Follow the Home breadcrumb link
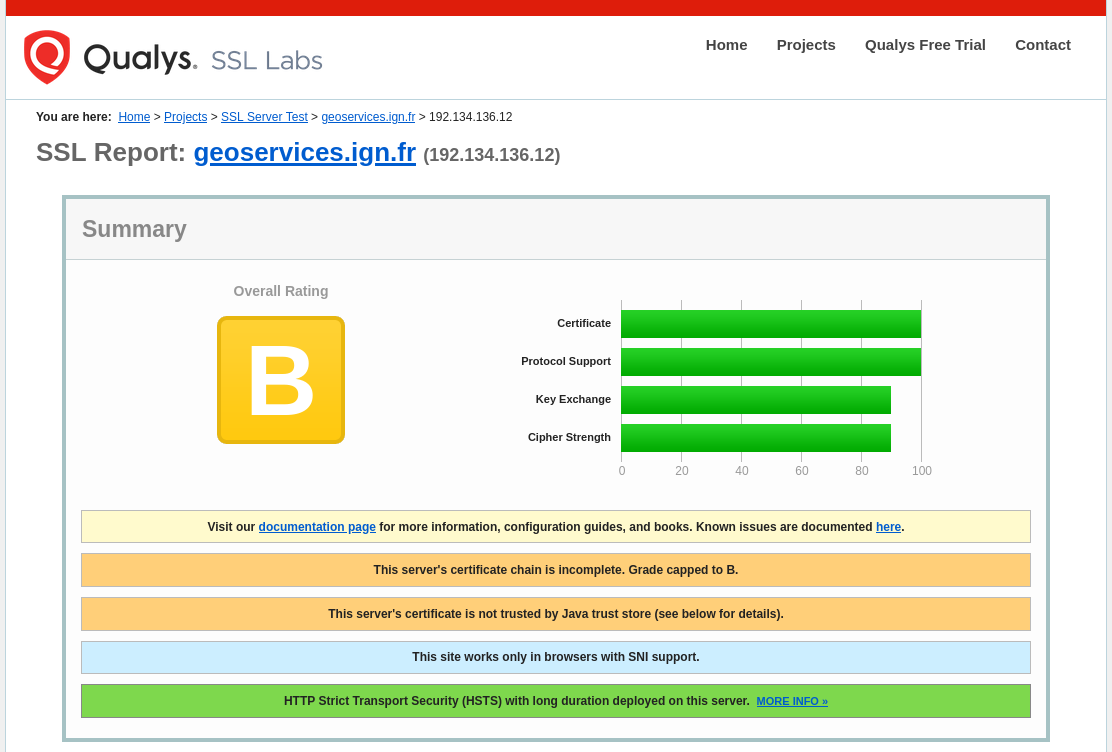This screenshot has height=752, width=1112. coord(134,116)
